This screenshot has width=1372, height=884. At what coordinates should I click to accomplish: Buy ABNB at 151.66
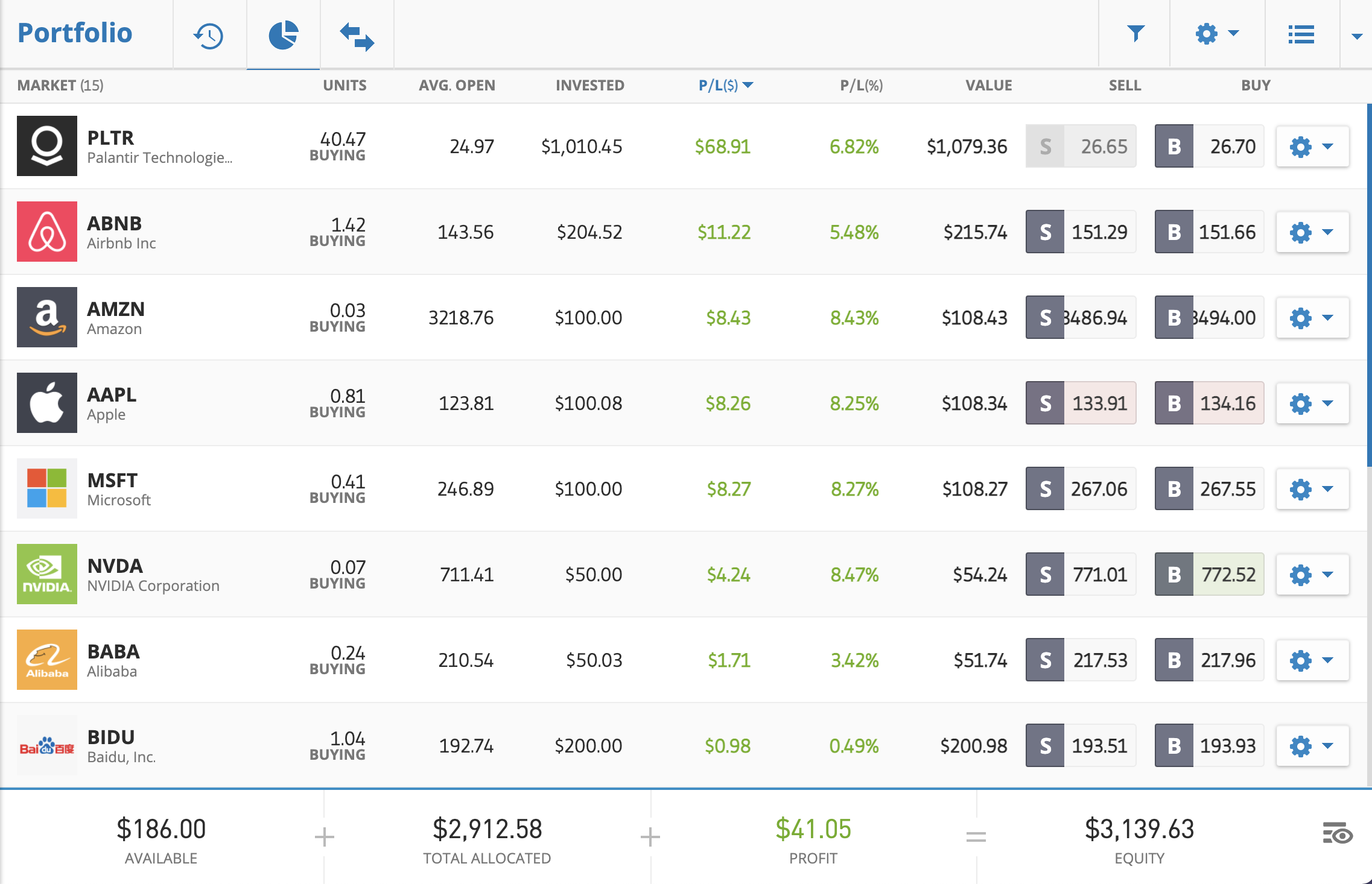coord(1209,232)
